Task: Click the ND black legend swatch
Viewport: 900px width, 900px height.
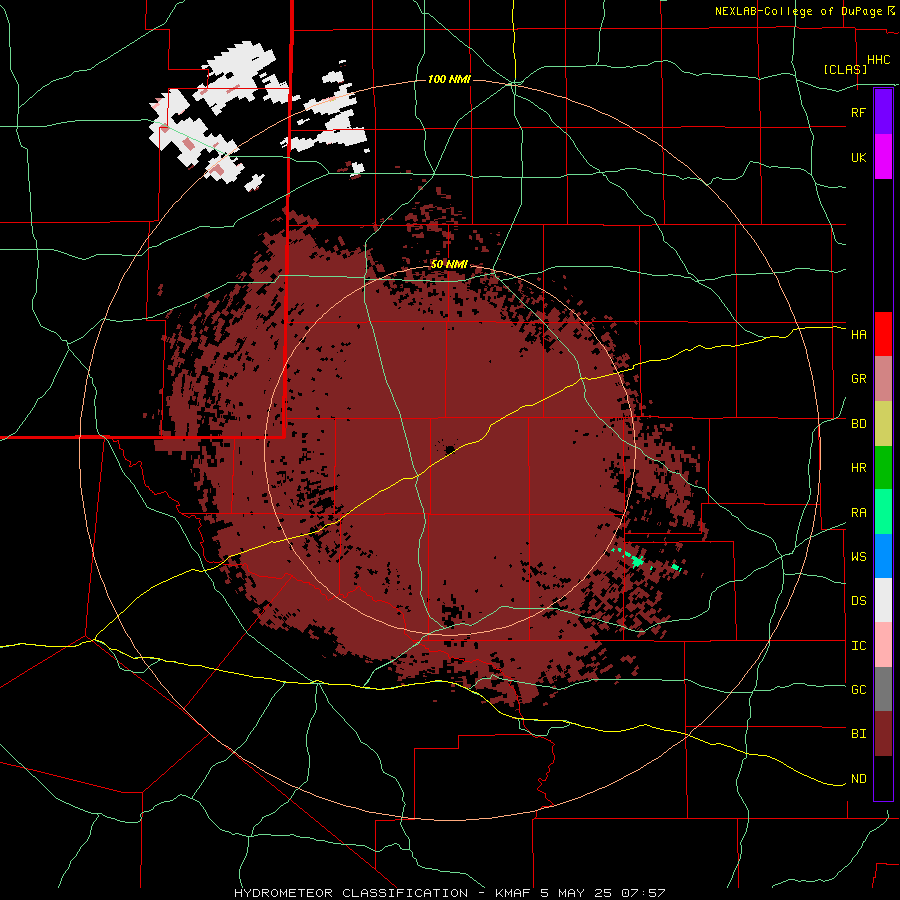Action: [883, 778]
